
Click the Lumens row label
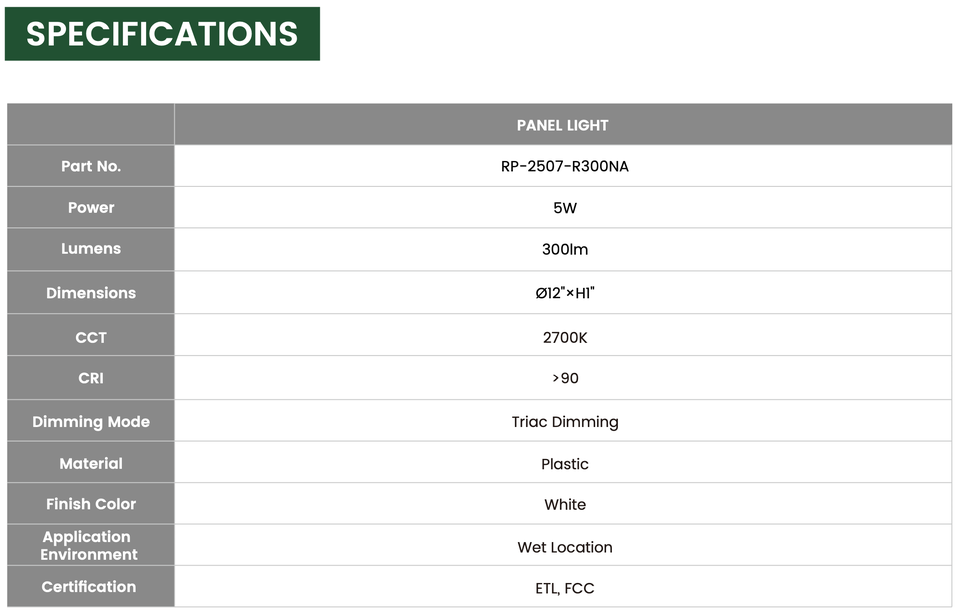pyautogui.click(x=91, y=249)
